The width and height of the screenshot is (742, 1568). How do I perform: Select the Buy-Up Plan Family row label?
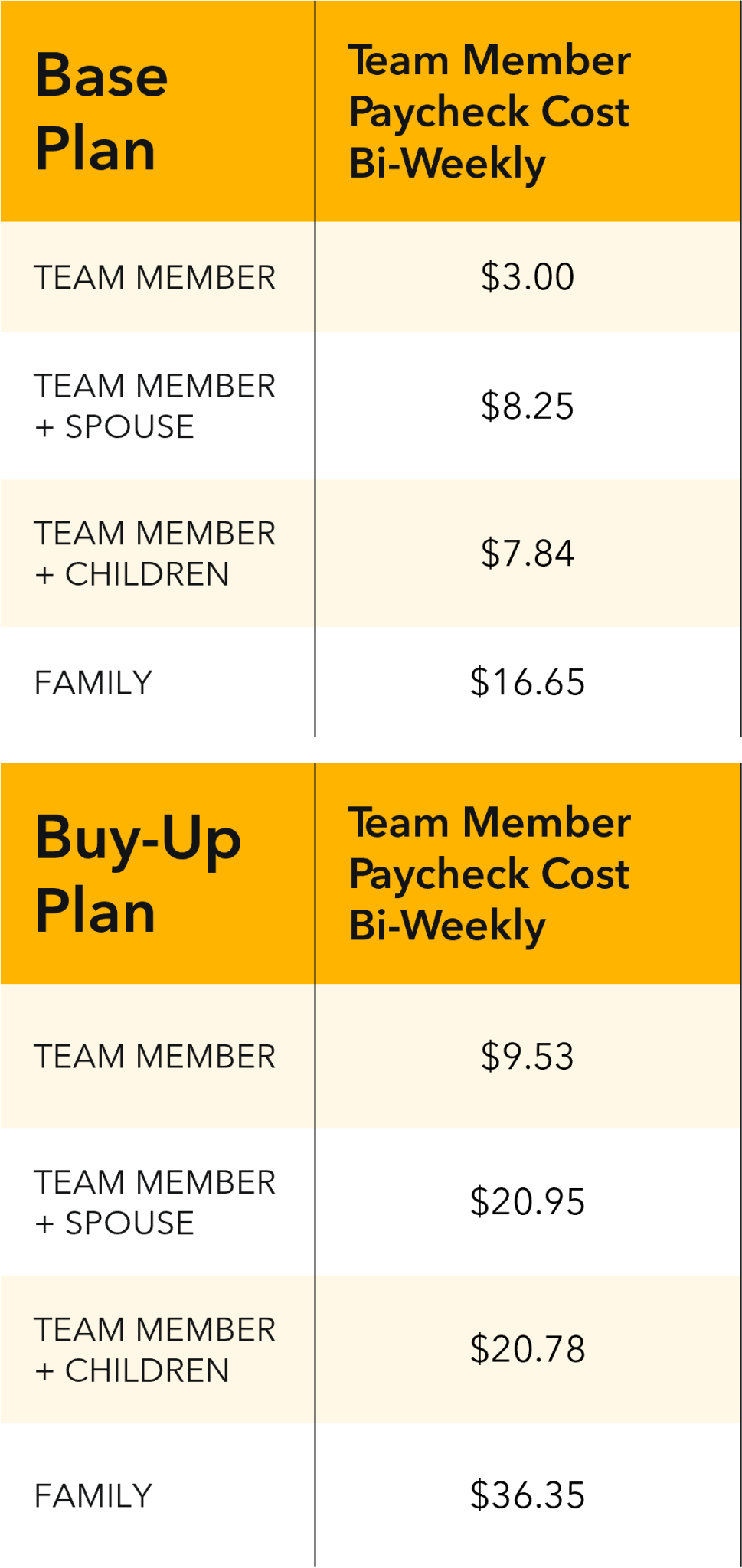[93, 1495]
